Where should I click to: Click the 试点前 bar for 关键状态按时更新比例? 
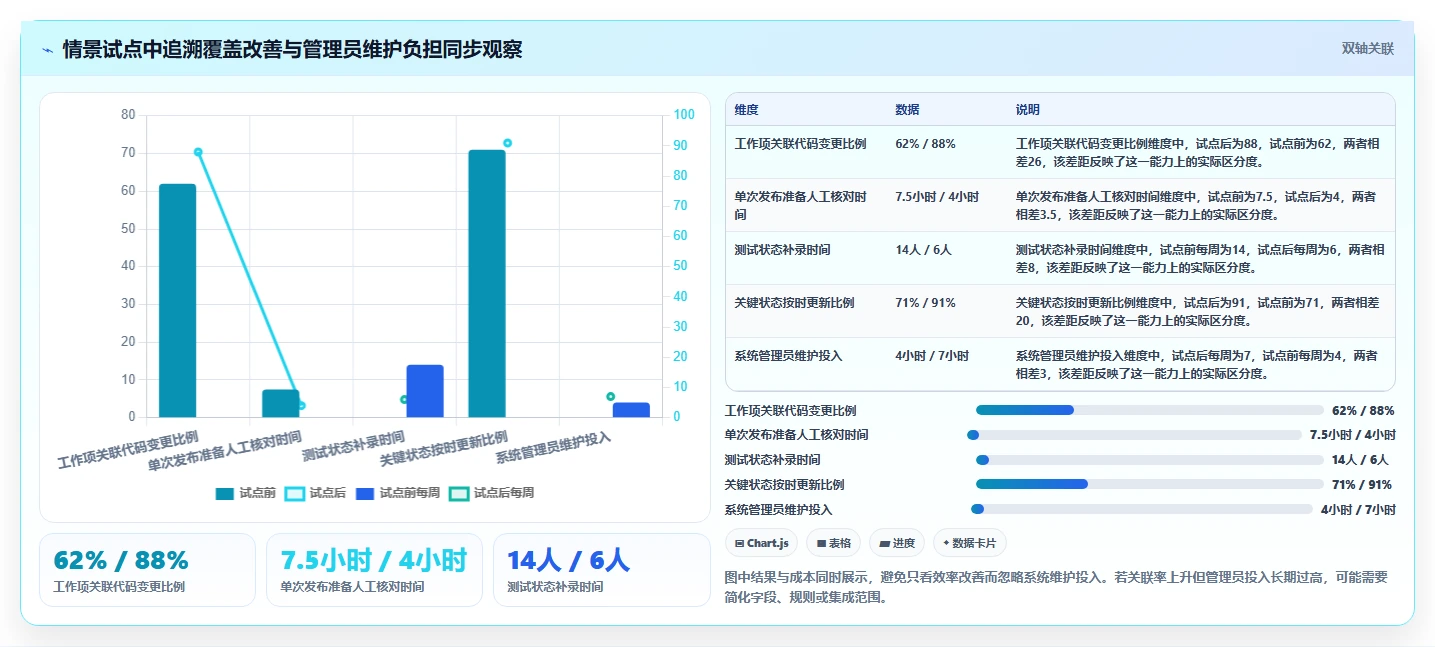click(487, 284)
